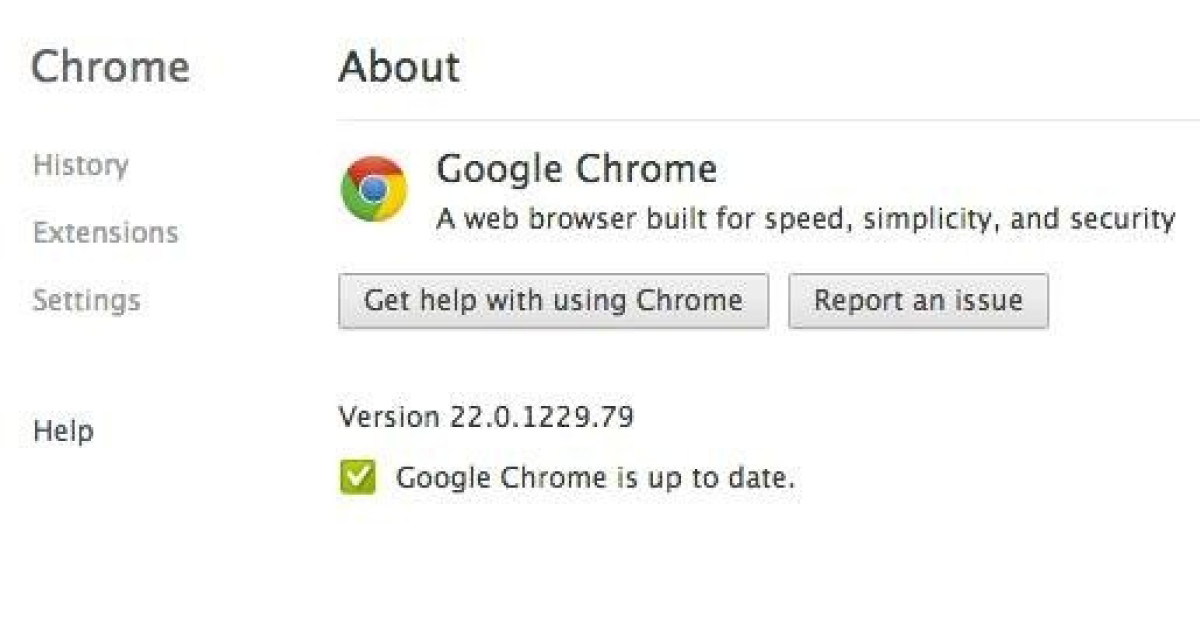Viewport: 1200px width, 630px height.
Task: Click the divider line under About
Action: tap(770, 119)
